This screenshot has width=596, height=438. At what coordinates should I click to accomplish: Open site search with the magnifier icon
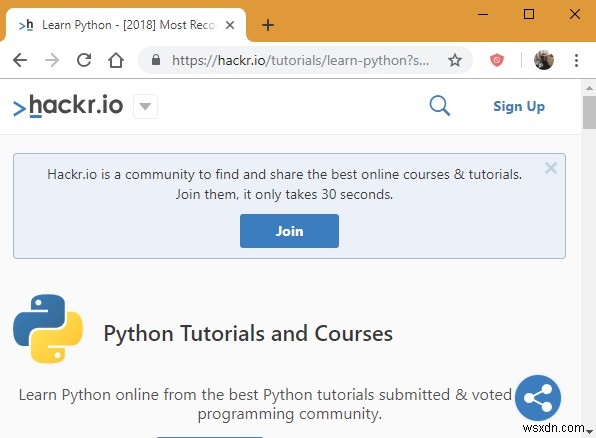point(440,106)
